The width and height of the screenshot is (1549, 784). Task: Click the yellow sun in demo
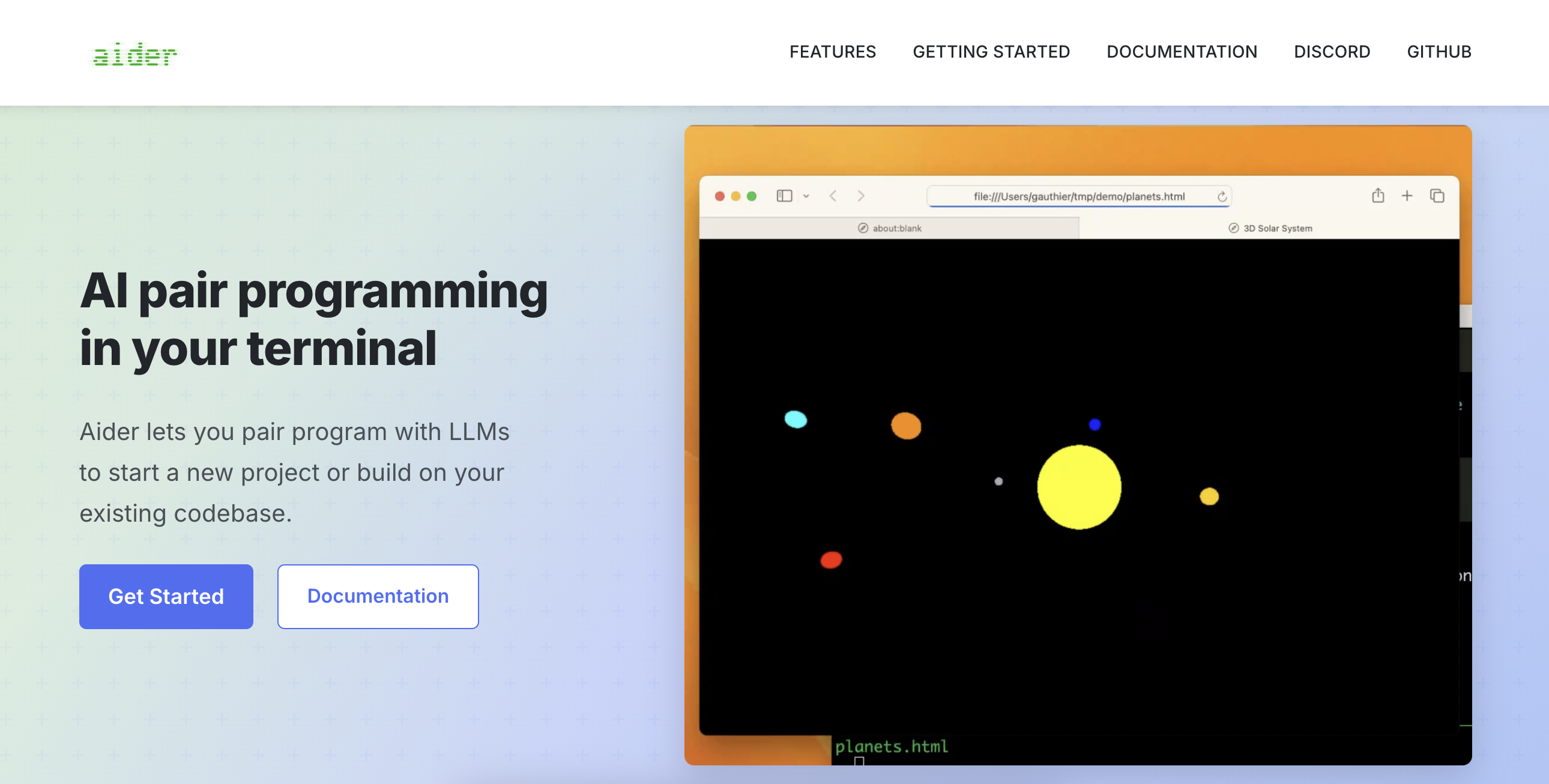pos(1079,487)
